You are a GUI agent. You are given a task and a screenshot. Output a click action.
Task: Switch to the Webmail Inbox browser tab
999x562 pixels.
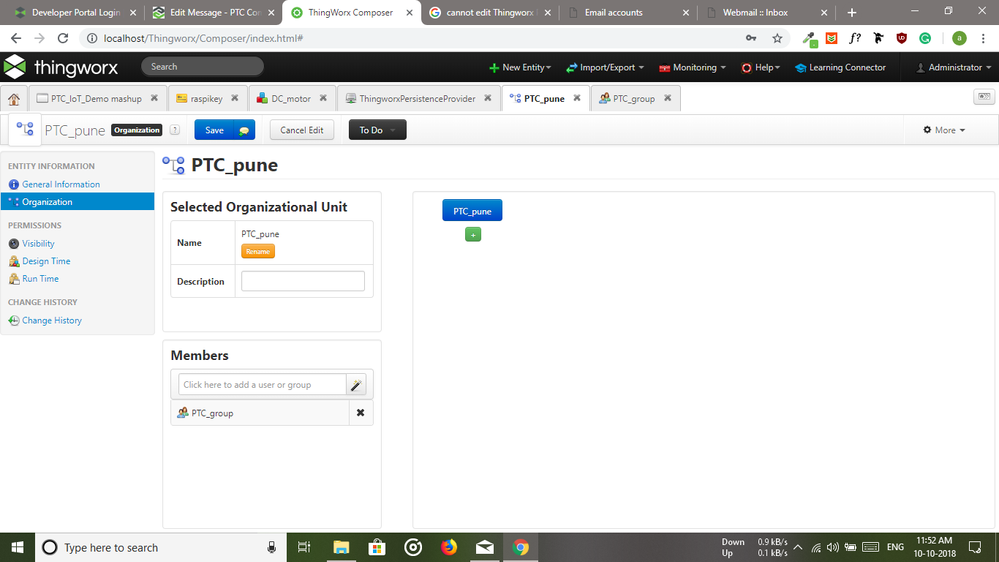pos(755,13)
